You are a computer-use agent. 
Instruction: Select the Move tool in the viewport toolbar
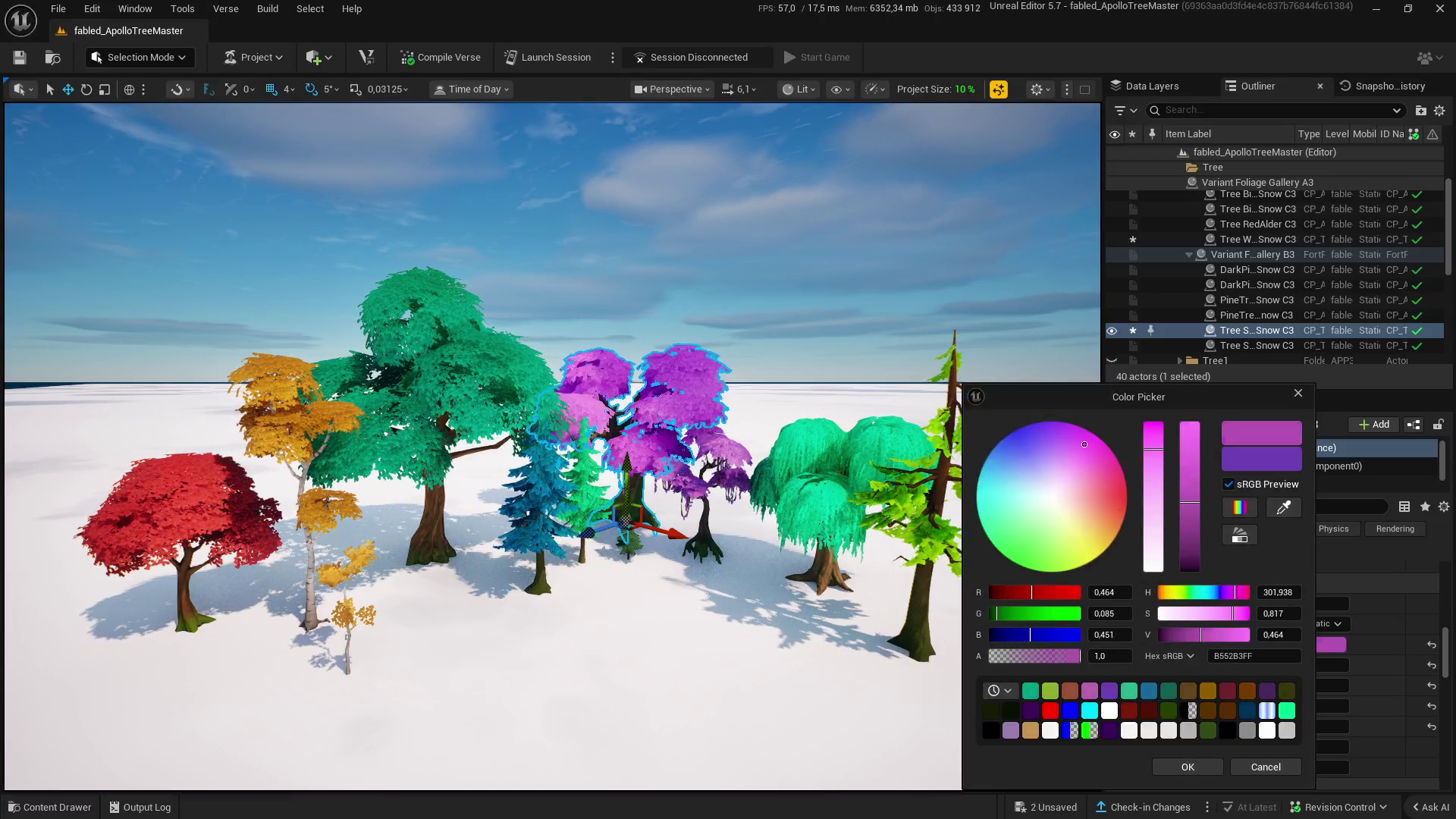click(x=67, y=89)
